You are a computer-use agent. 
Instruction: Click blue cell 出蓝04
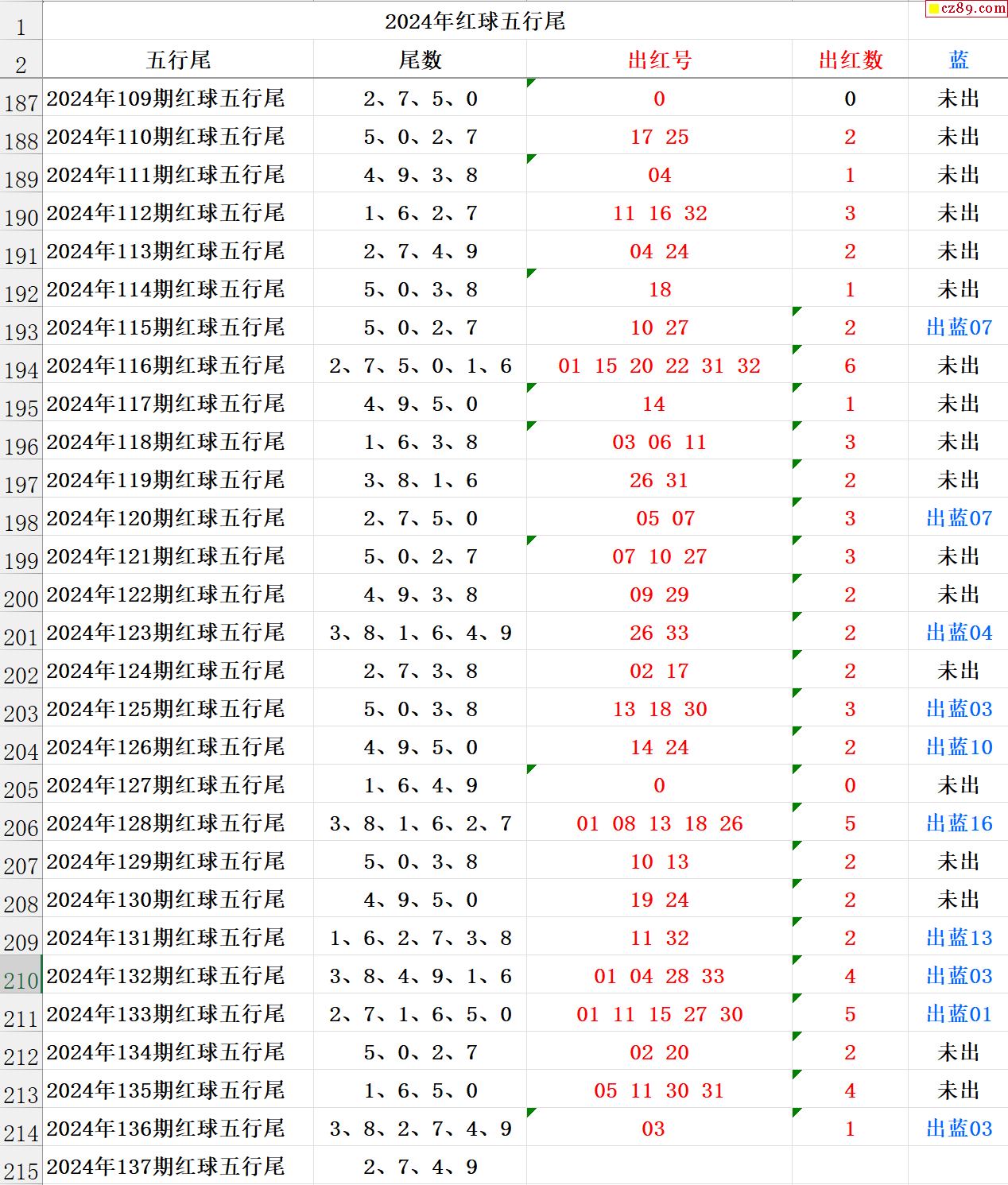[x=959, y=633]
